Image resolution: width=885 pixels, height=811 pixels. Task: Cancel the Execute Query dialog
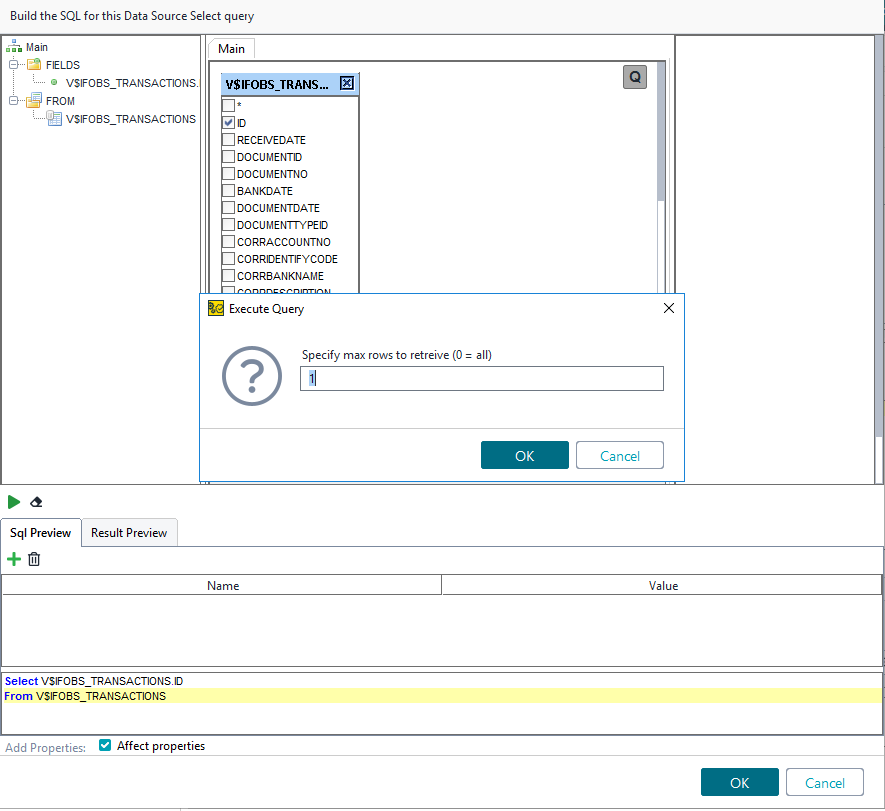point(620,456)
